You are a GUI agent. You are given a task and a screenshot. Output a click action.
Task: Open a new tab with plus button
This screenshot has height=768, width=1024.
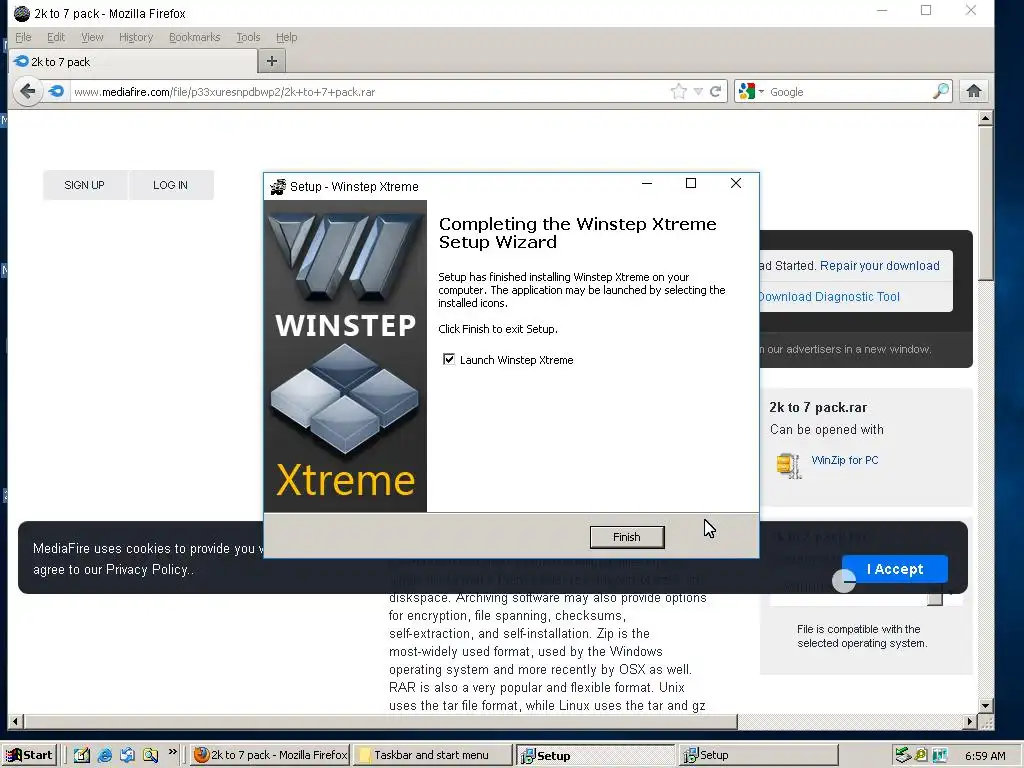[272, 61]
